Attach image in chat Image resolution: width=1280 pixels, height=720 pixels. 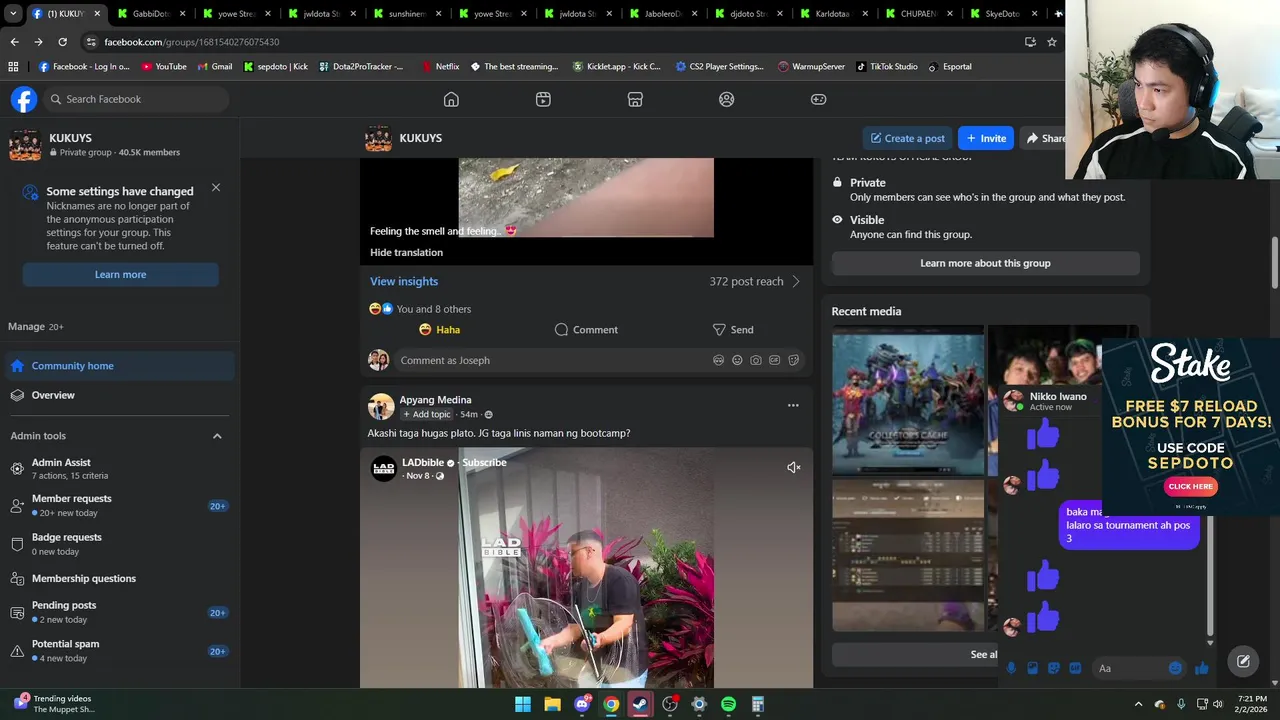point(1032,668)
